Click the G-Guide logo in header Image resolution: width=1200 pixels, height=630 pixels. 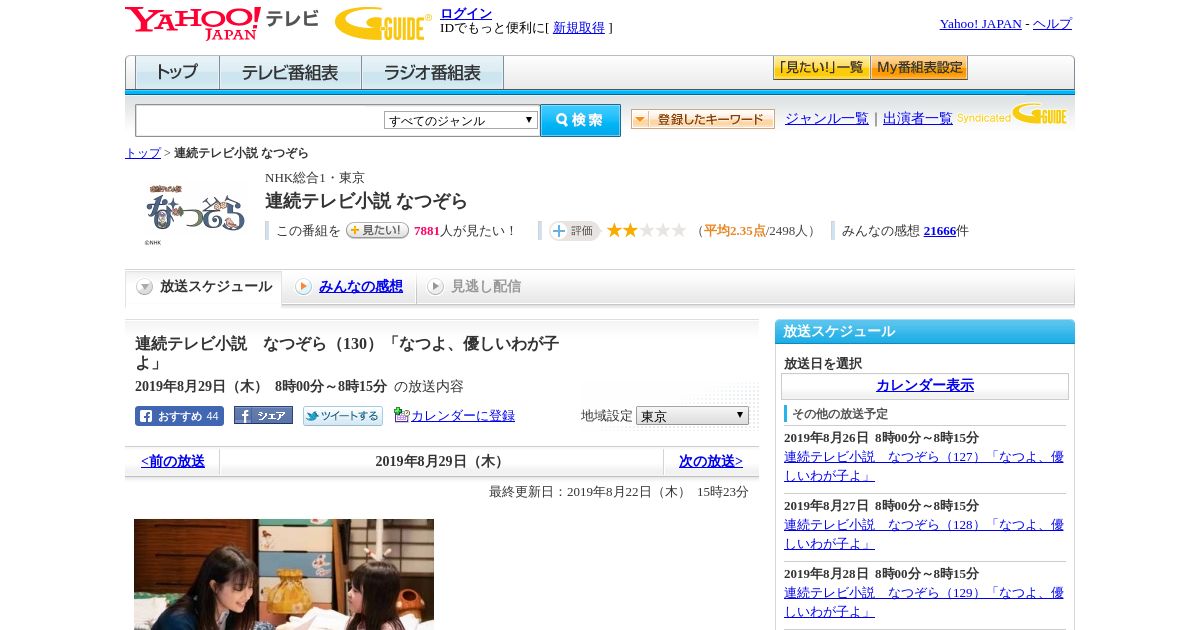(x=383, y=23)
